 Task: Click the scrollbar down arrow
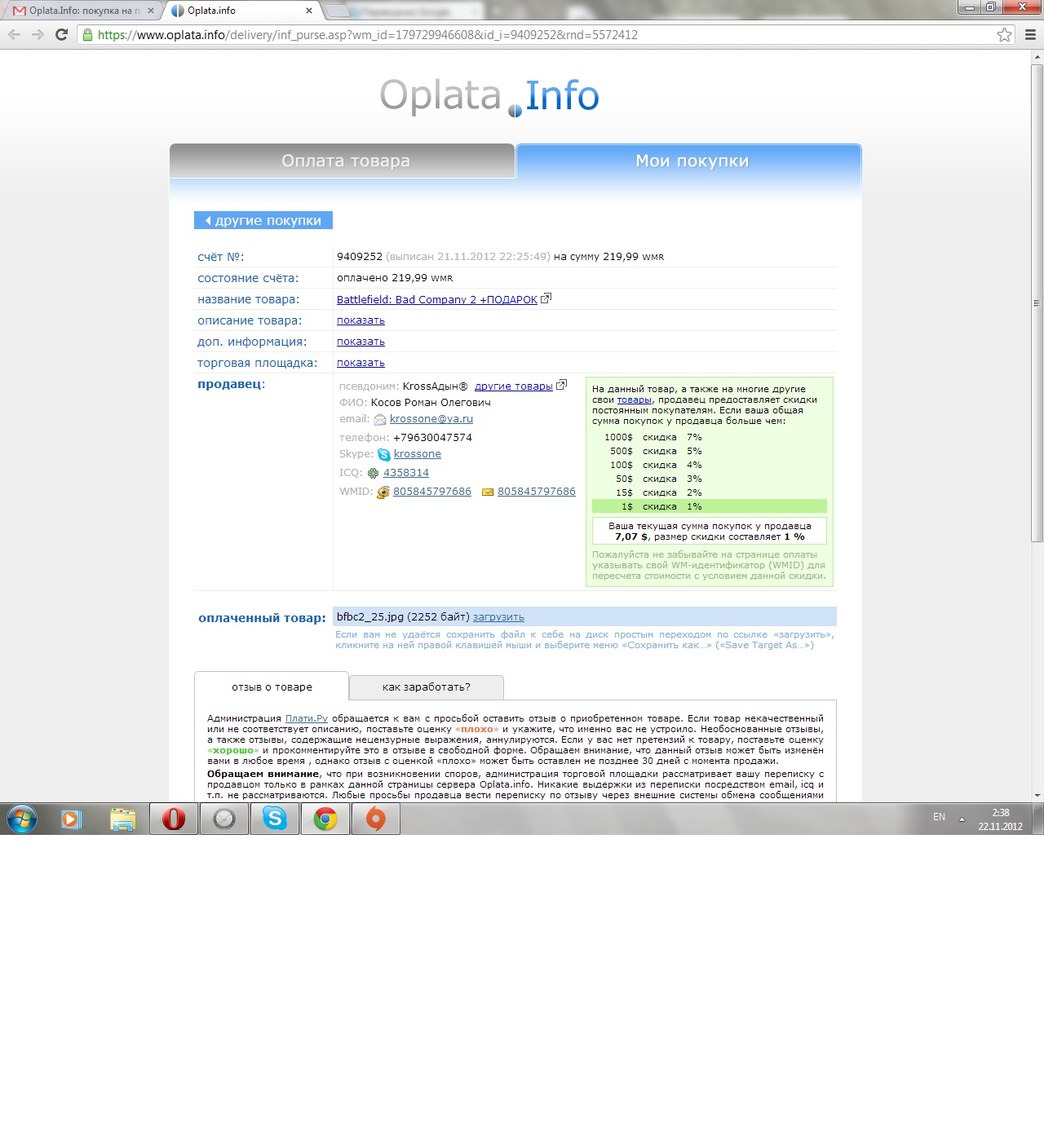1037,795
